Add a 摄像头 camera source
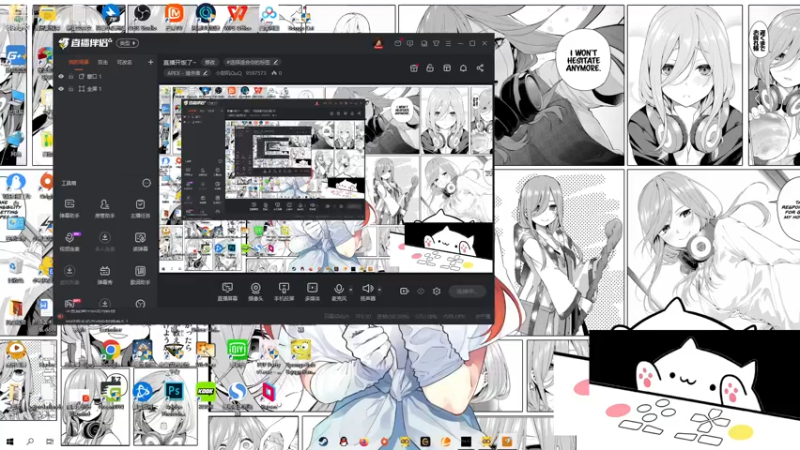Image resolution: width=800 pixels, height=450 pixels. click(256, 292)
